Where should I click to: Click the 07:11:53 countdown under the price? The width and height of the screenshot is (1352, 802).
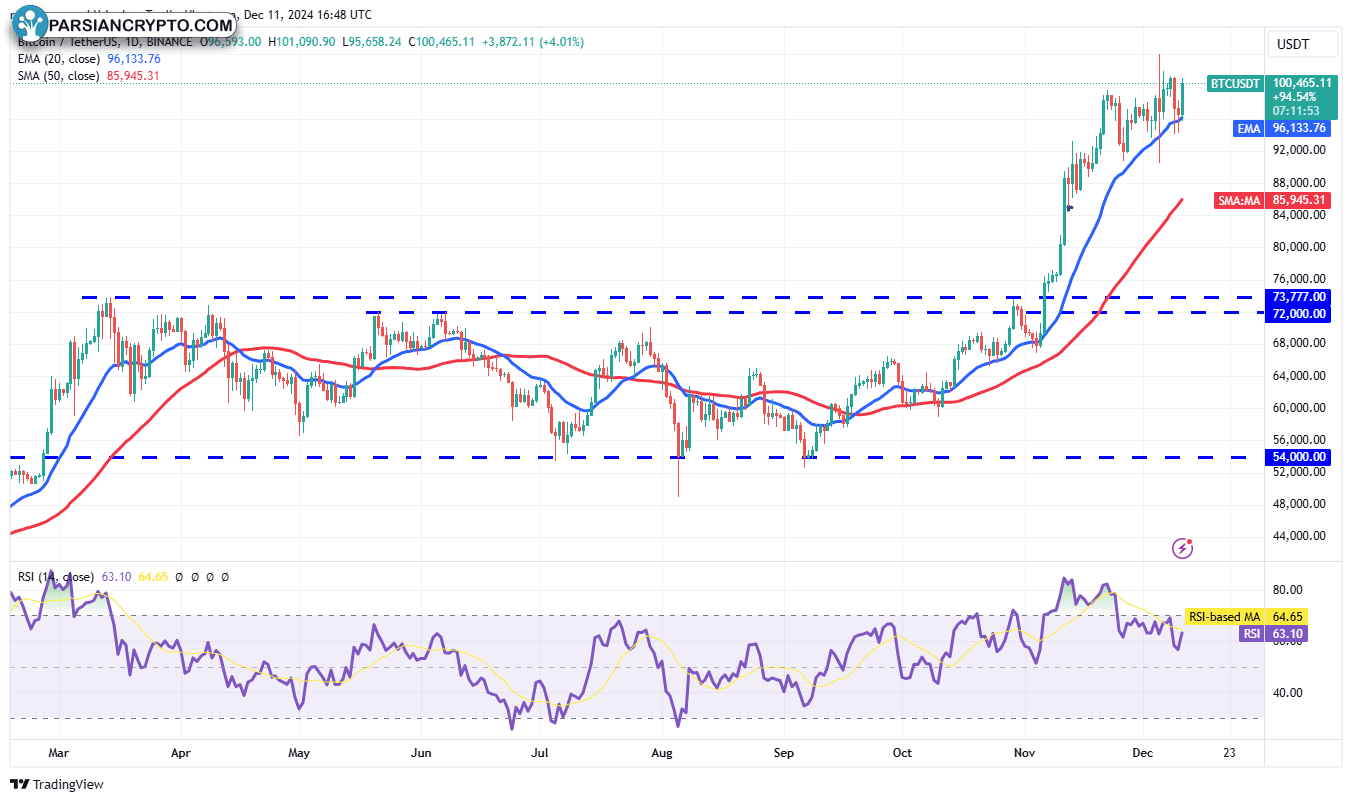(1295, 111)
